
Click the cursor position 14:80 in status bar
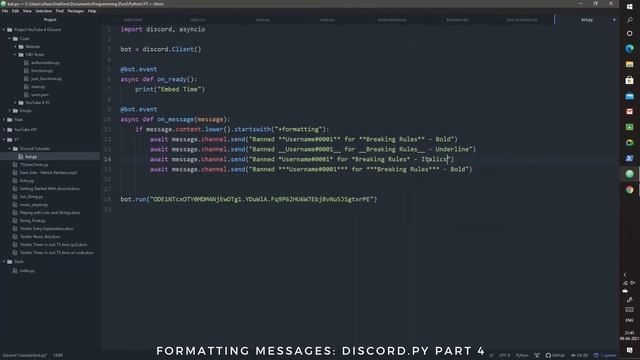(58, 356)
